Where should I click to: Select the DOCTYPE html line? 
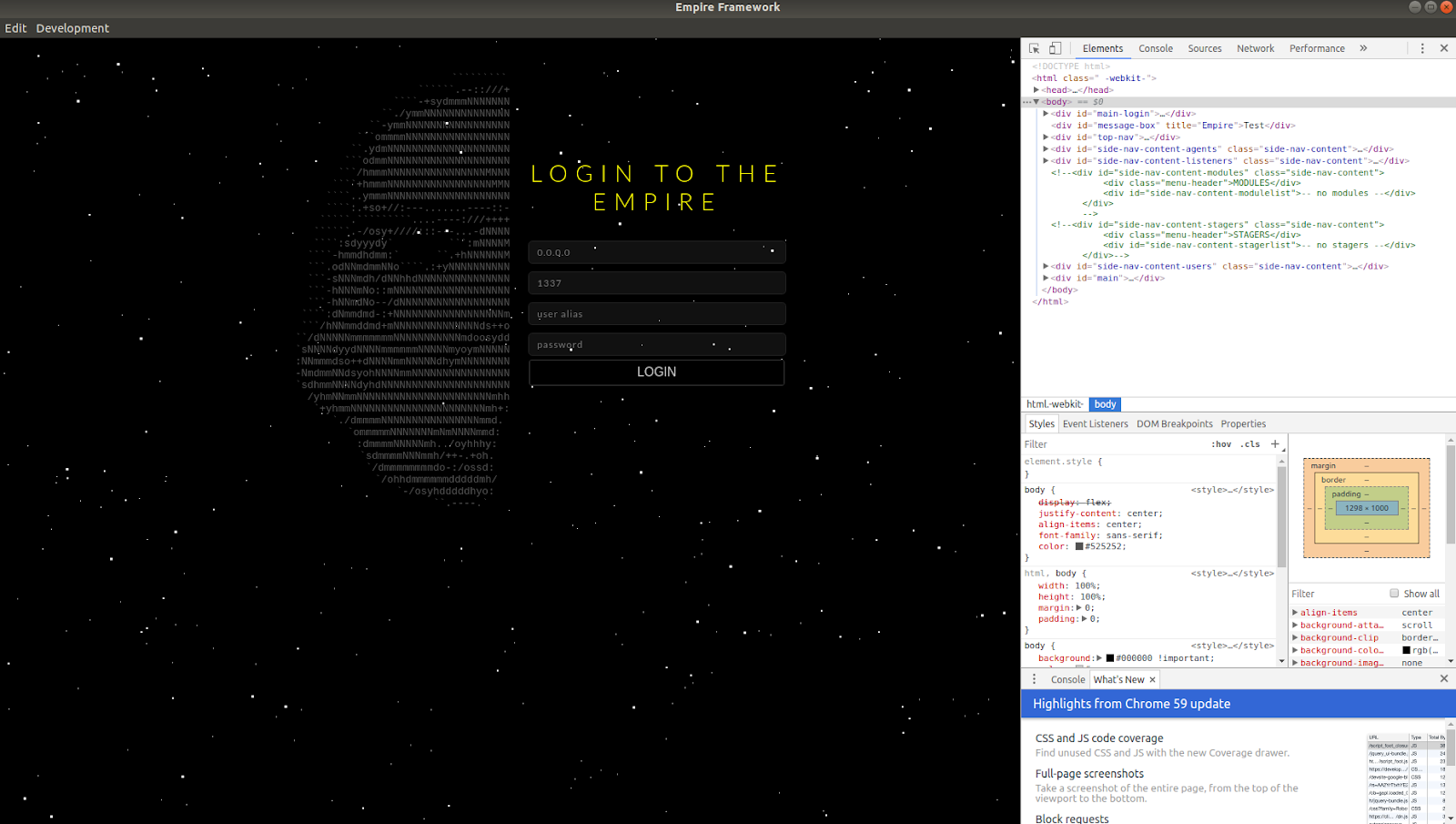(x=1071, y=66)
